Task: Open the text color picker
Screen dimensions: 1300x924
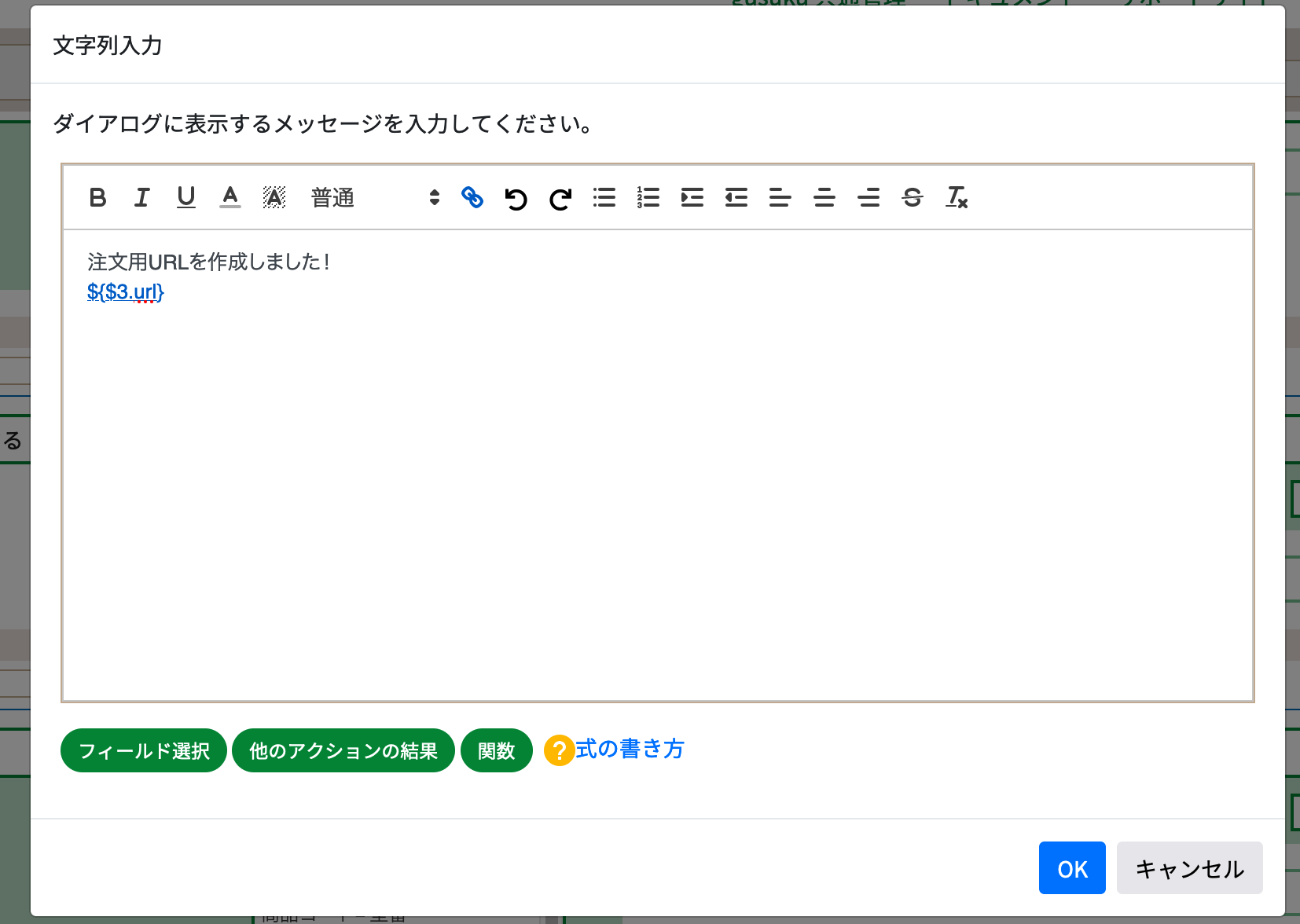Action: tap(230, 198)
